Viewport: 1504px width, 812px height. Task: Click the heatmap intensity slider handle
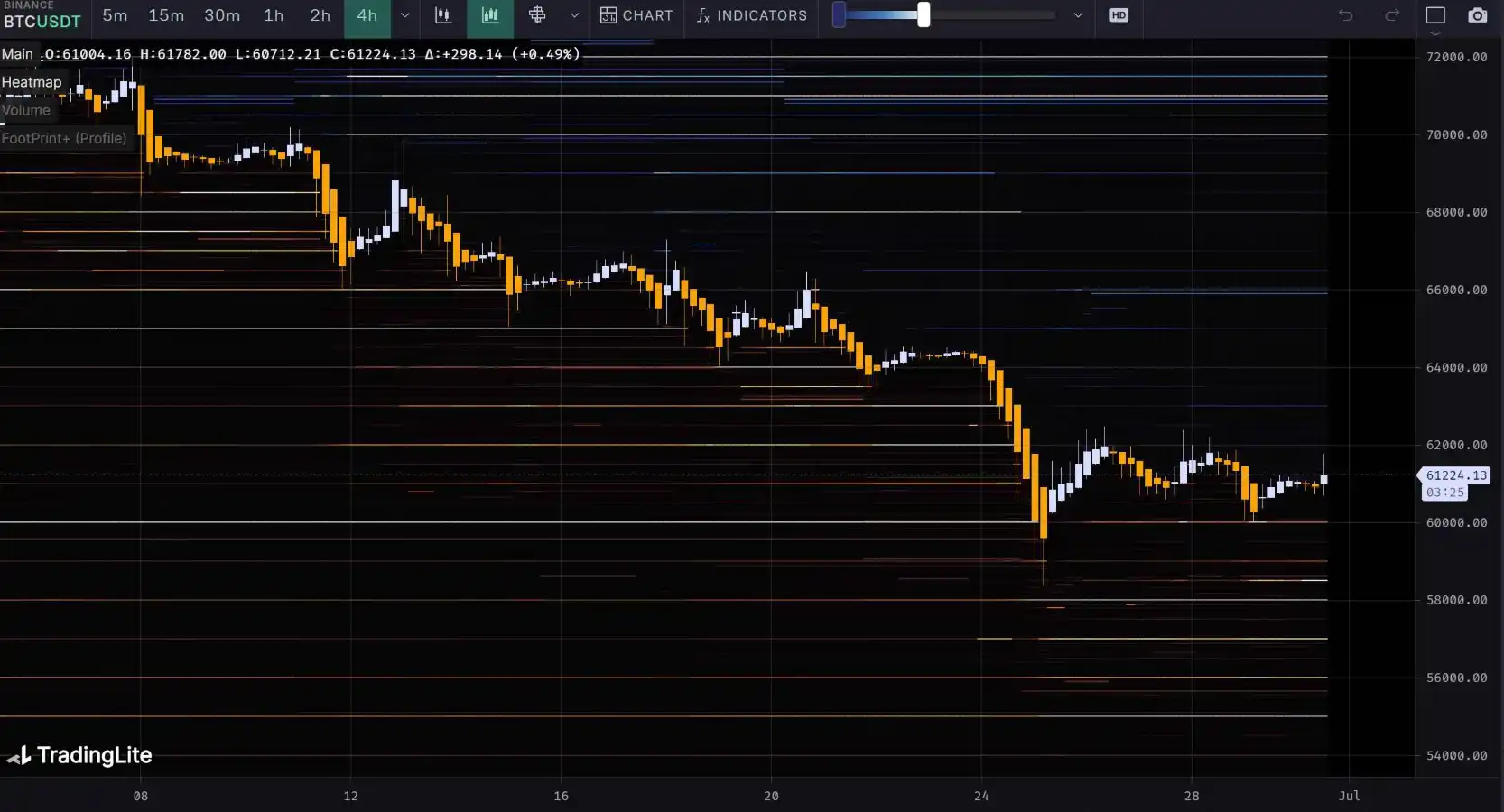coord(924,14)
